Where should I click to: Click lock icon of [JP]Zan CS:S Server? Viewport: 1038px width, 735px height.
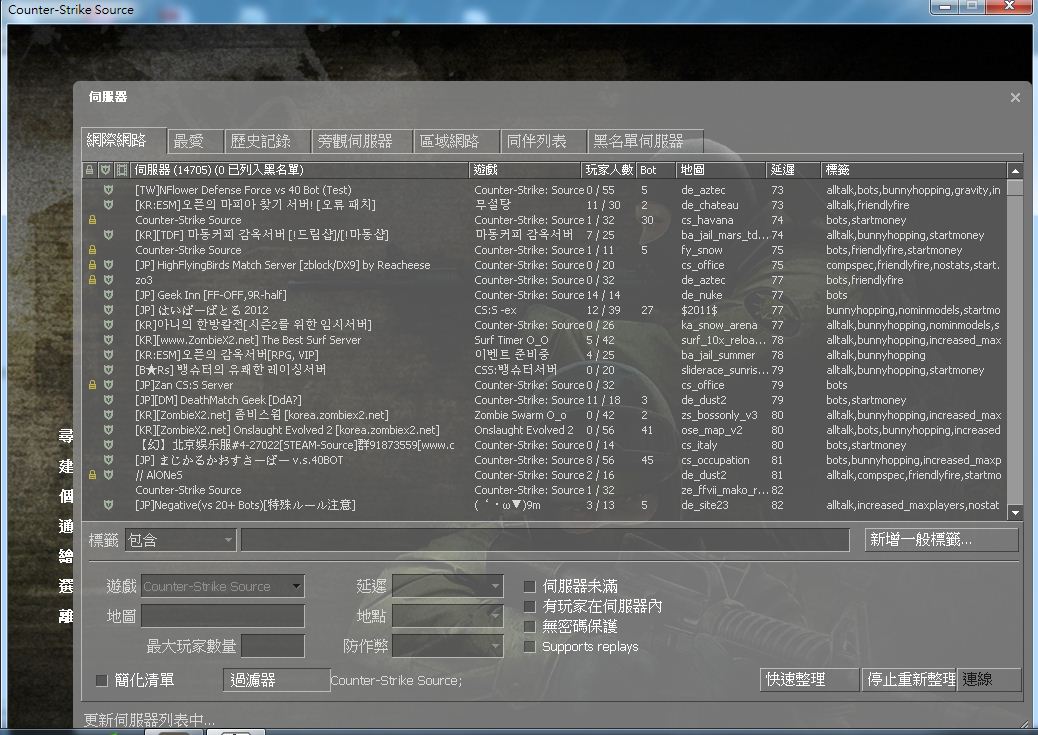tap(93, 385)
